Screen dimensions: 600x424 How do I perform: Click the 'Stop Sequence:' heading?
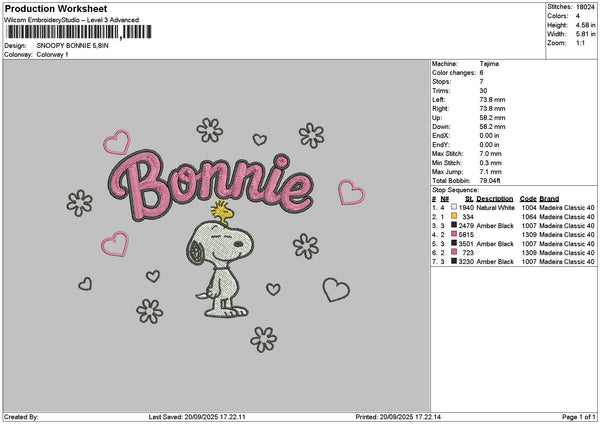[x=455, y=190]
